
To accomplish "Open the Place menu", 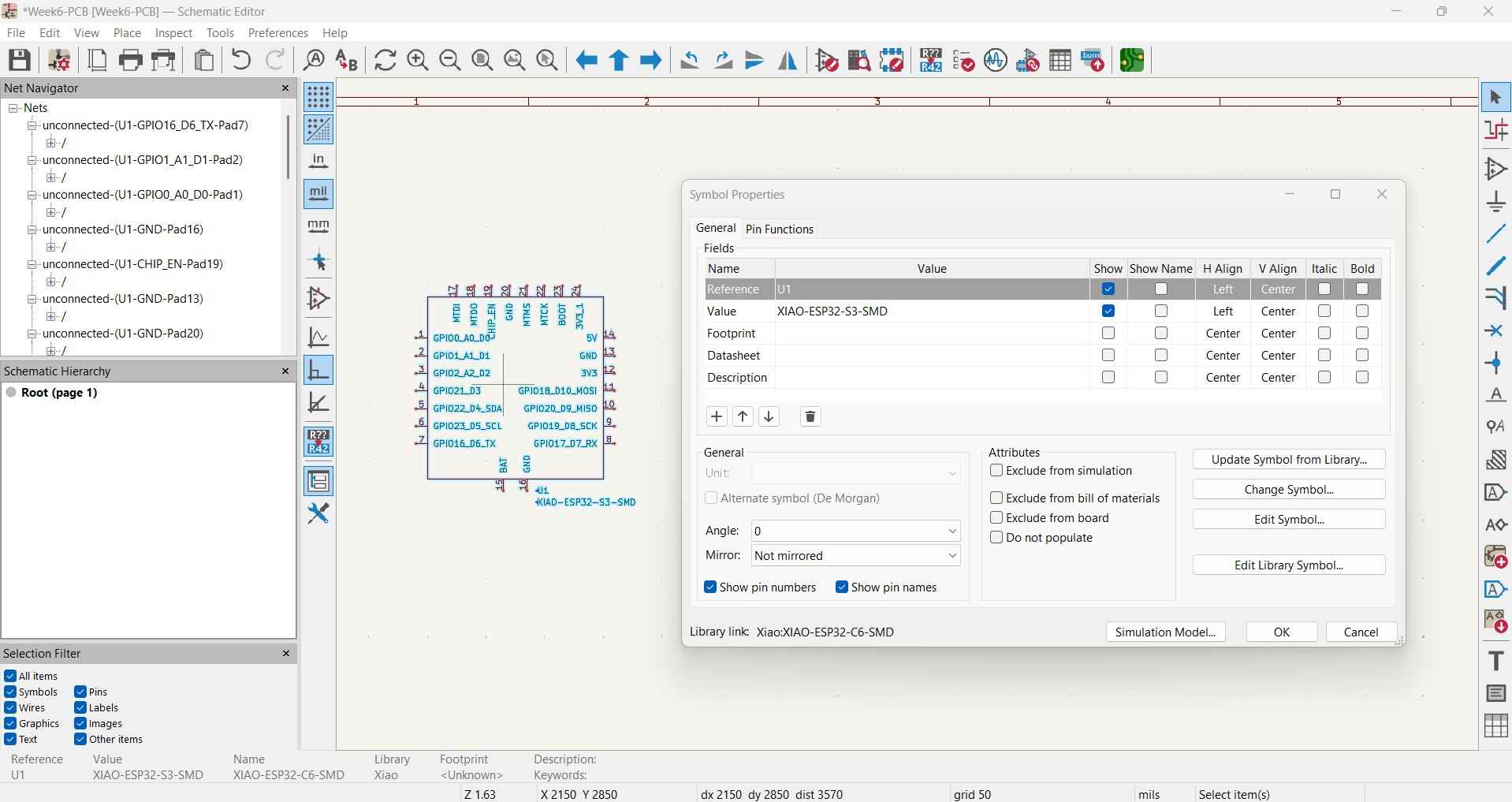I will tap(127, 33).
